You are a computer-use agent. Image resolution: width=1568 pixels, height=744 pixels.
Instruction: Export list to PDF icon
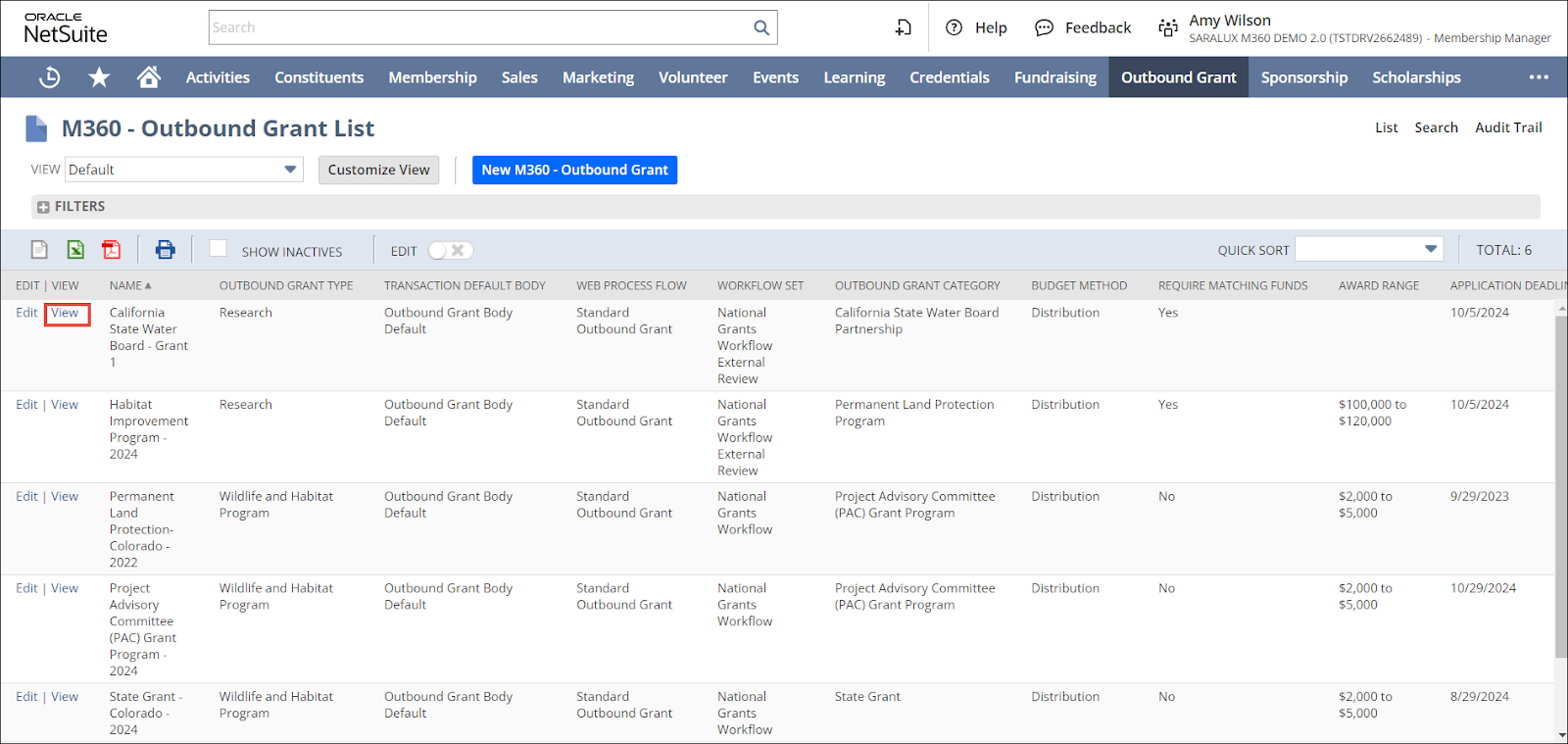pyautogui.click(x=112, y=250)
